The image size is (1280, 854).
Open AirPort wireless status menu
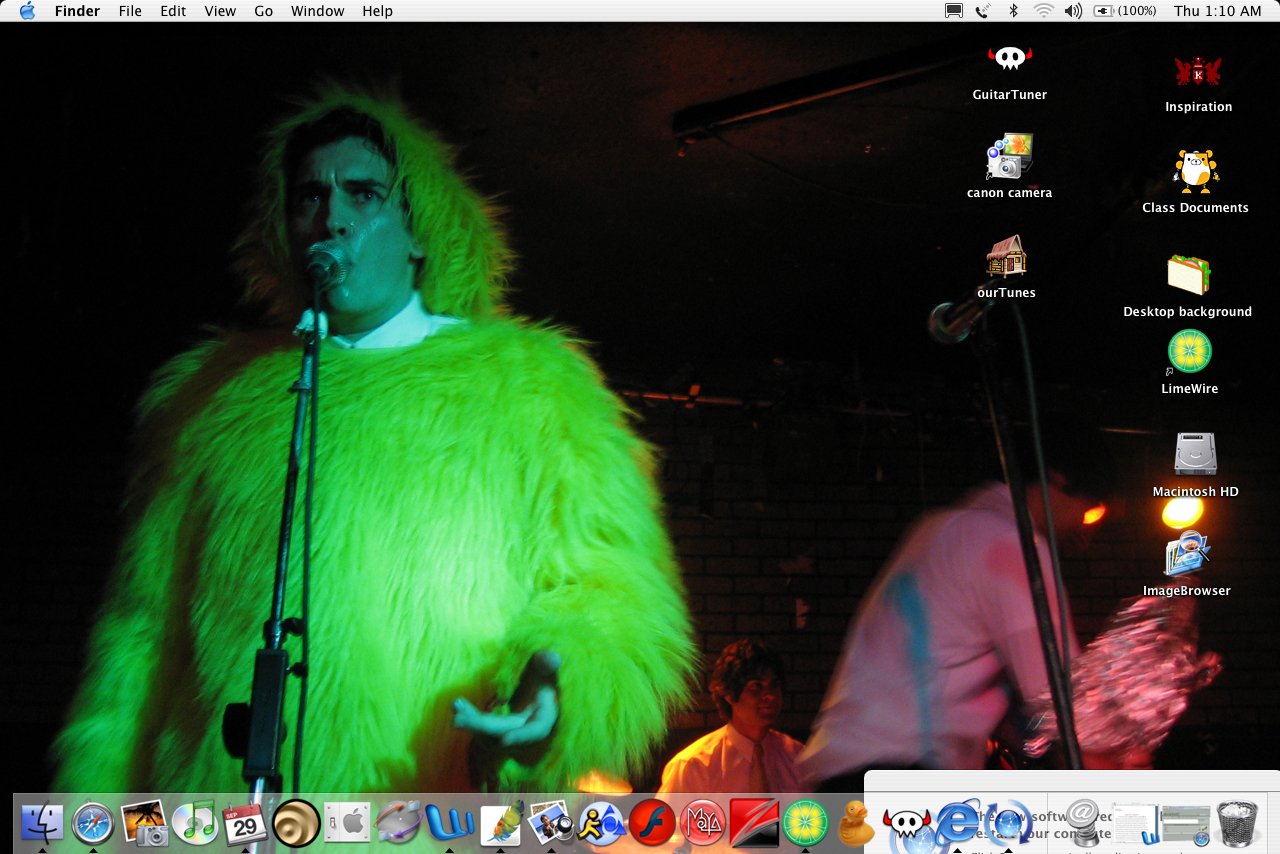point(1043,11)
